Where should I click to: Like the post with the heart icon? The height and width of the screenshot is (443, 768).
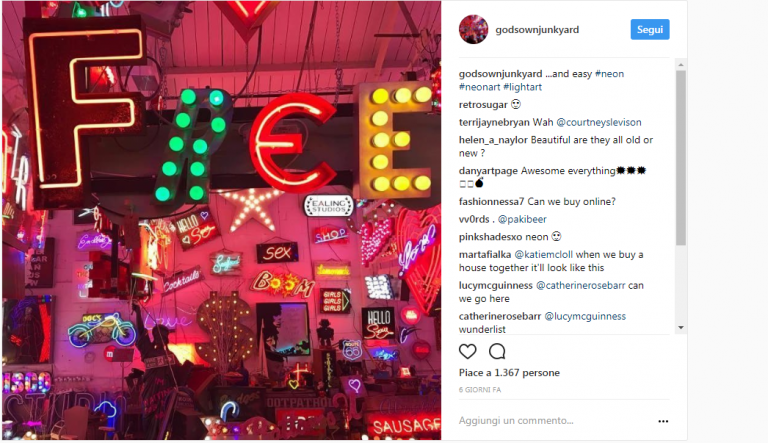[x=467, y=351]
